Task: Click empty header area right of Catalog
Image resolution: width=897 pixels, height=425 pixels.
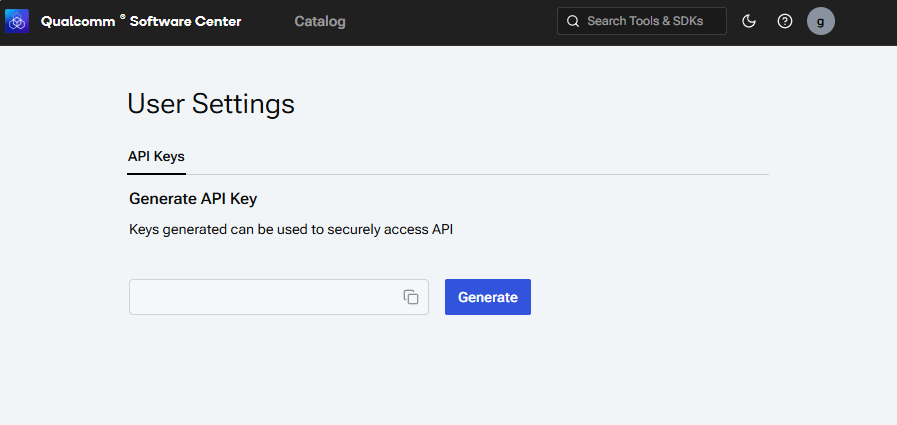Action: tap(450, 21)
